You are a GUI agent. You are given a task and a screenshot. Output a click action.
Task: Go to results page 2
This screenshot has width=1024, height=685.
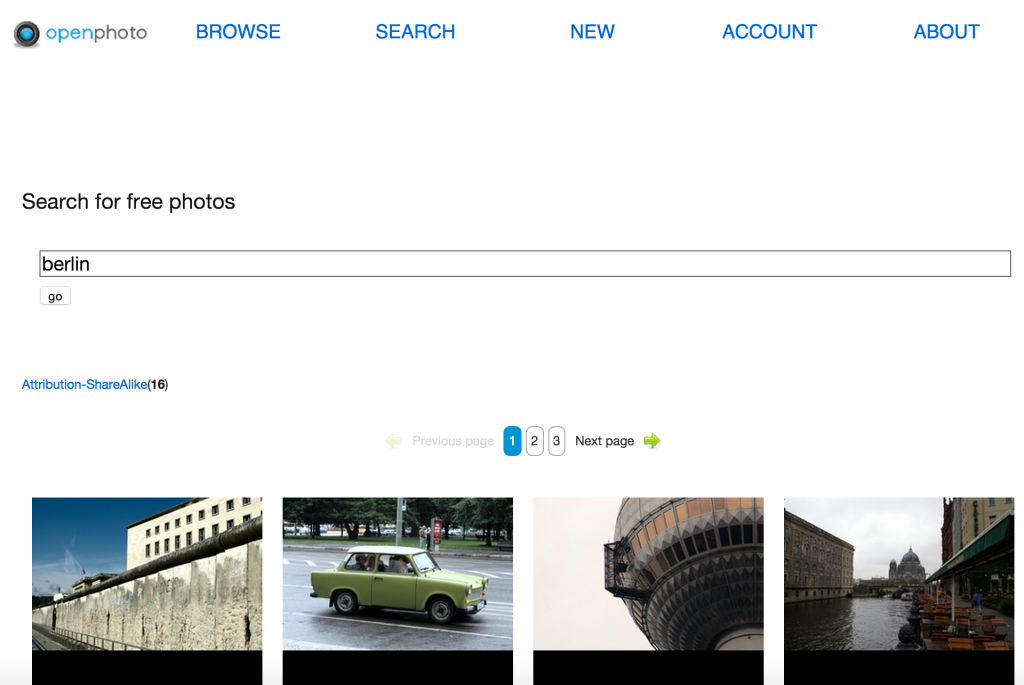pos(534,441)
